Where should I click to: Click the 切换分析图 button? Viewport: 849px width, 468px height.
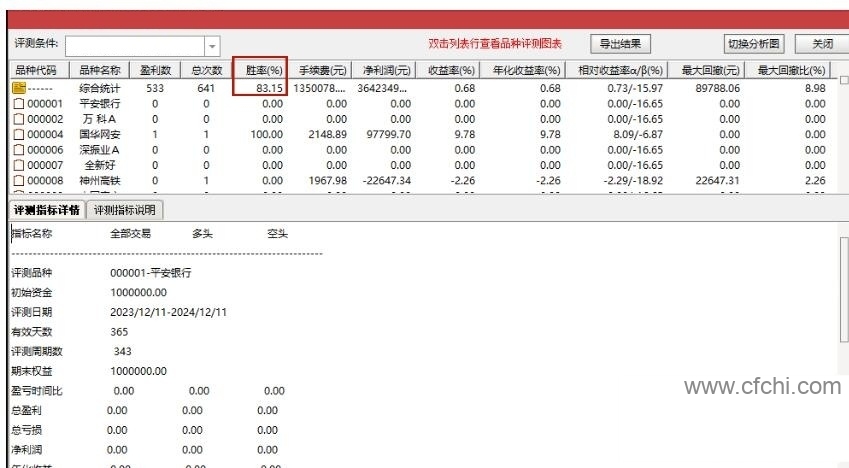pyautogui.click(x=754, y=44)
